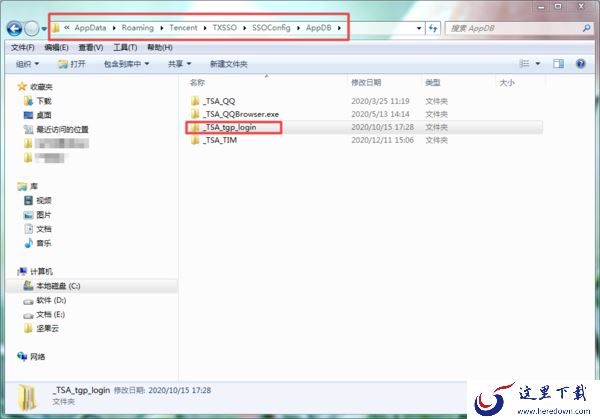This screenshot has height=419, width=600.
Task: Toggle the preview pane icon
Action: [558, 64]
